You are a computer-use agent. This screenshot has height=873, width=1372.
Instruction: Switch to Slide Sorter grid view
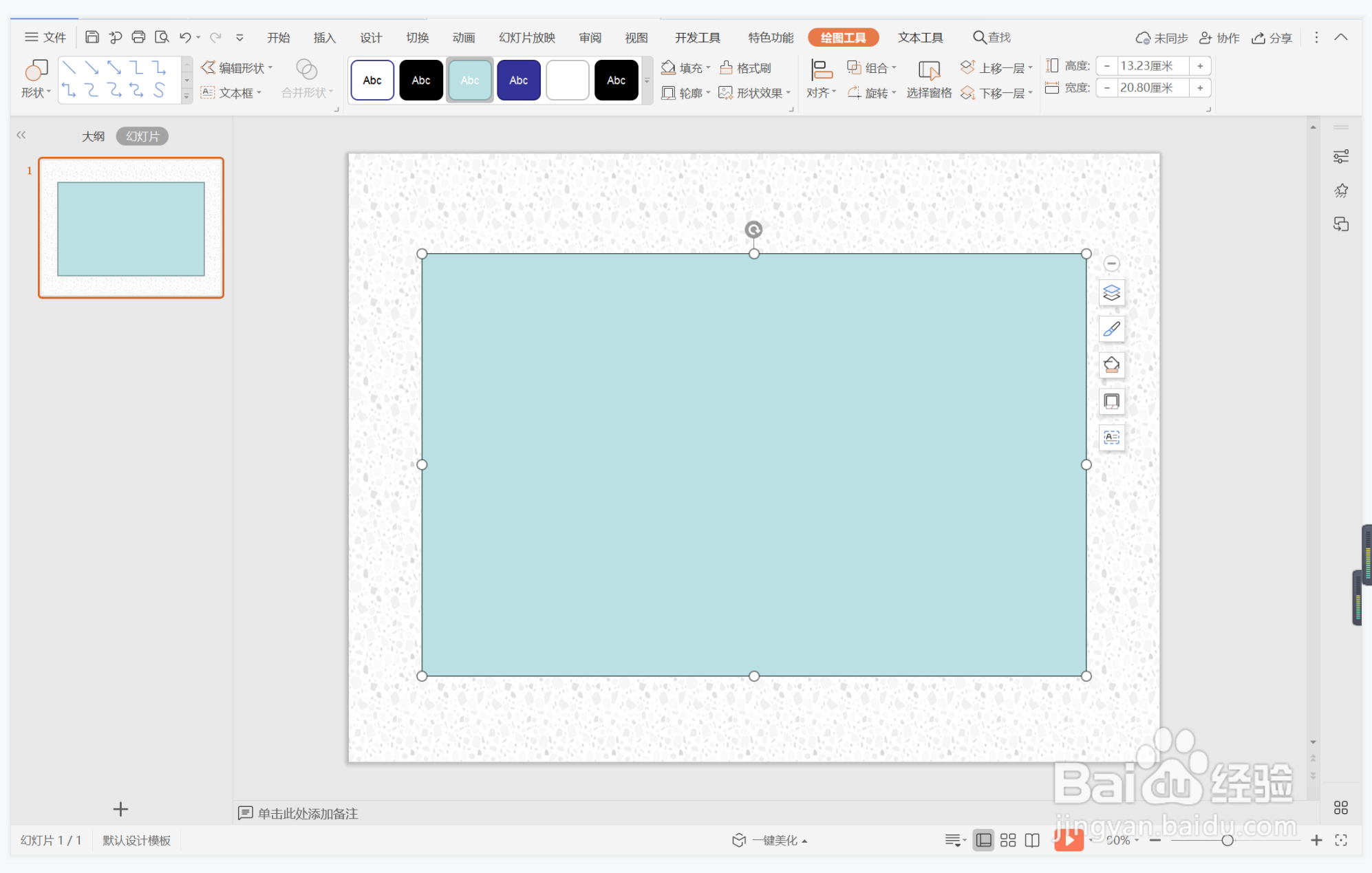[1008, 840]
